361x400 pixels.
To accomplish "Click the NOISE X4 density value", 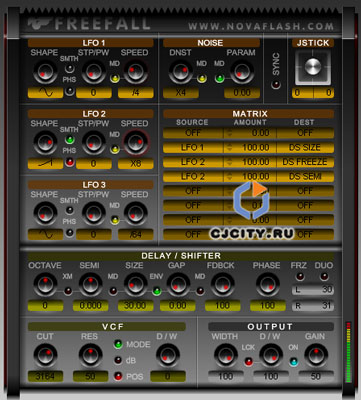I will coord(181,92).
